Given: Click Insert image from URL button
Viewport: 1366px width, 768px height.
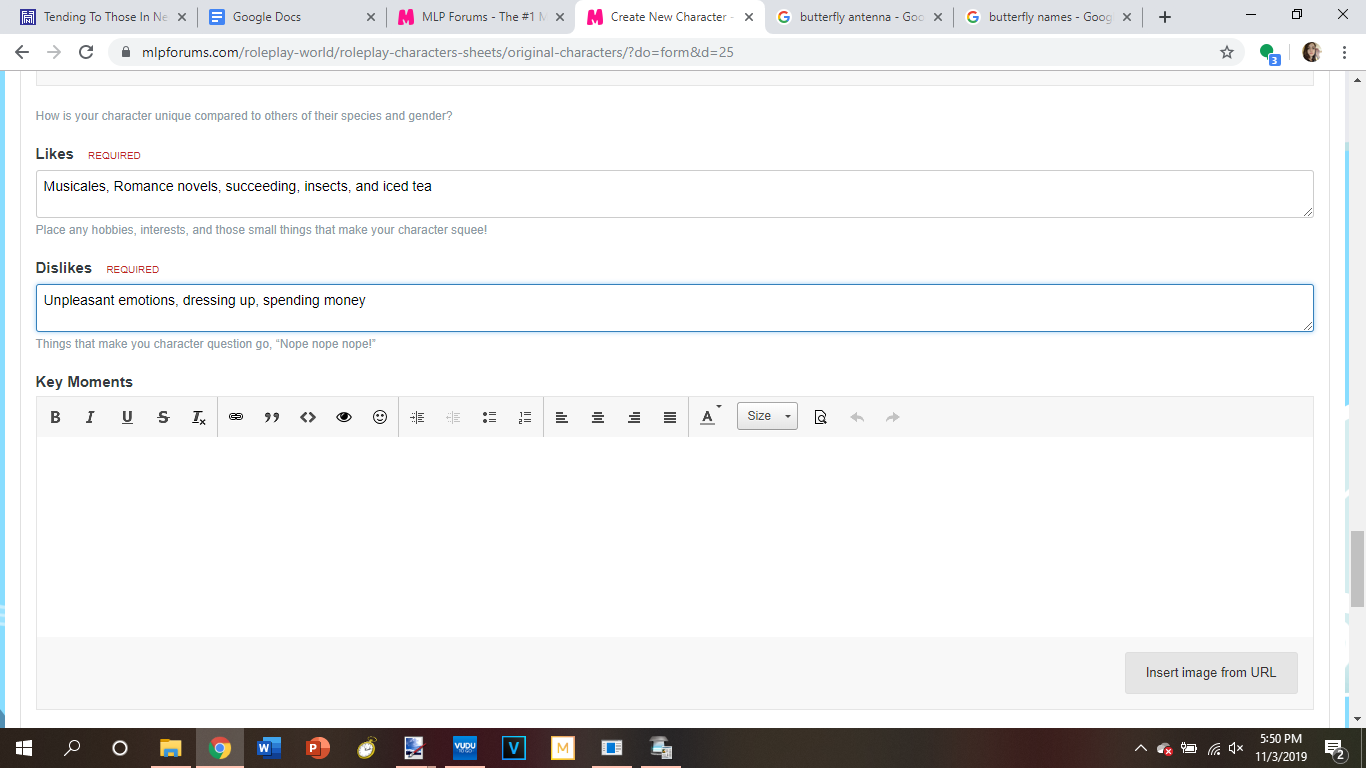Looking at the screenshot, I should pyautogui.click(x=1211, y=673).
